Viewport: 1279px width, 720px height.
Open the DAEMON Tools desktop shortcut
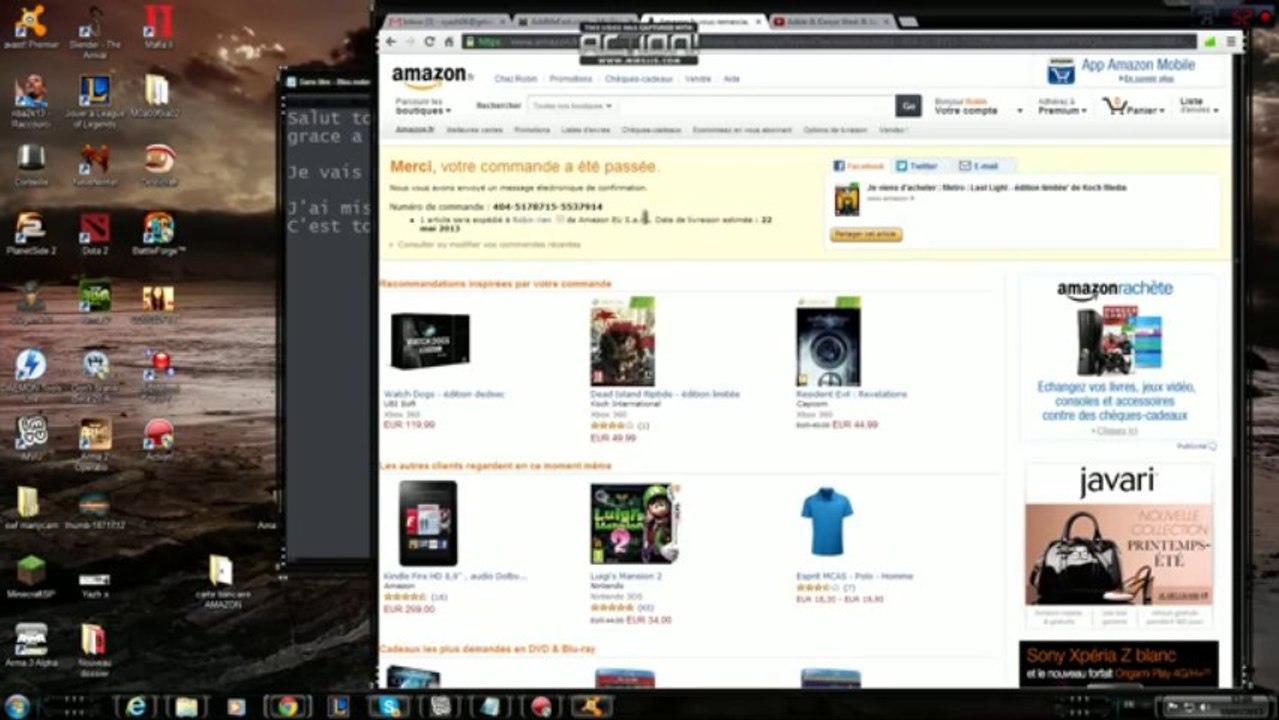pyautogui.click(x=30, y=372)
